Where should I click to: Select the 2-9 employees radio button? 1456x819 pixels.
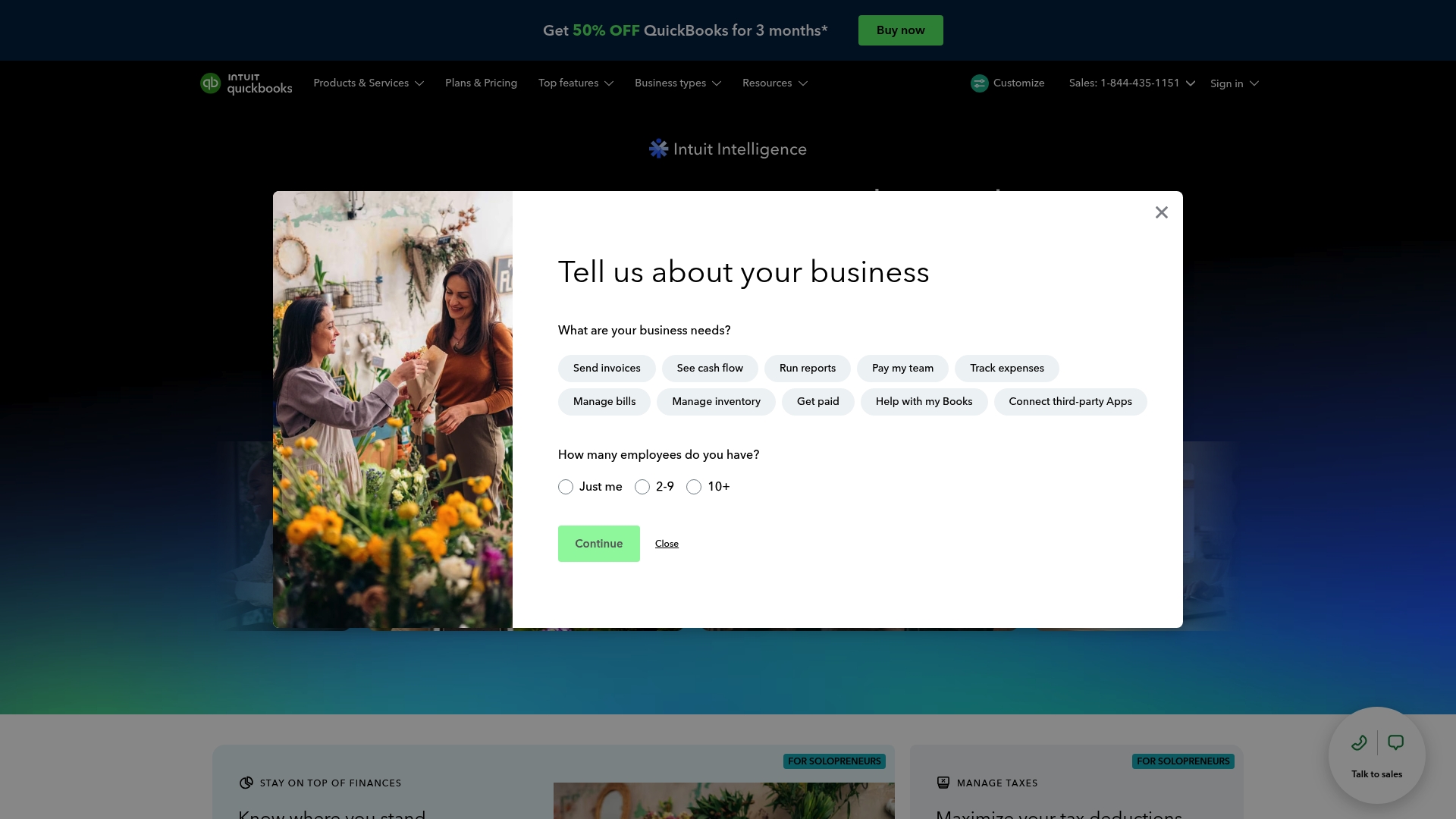(x=642, y=487)
